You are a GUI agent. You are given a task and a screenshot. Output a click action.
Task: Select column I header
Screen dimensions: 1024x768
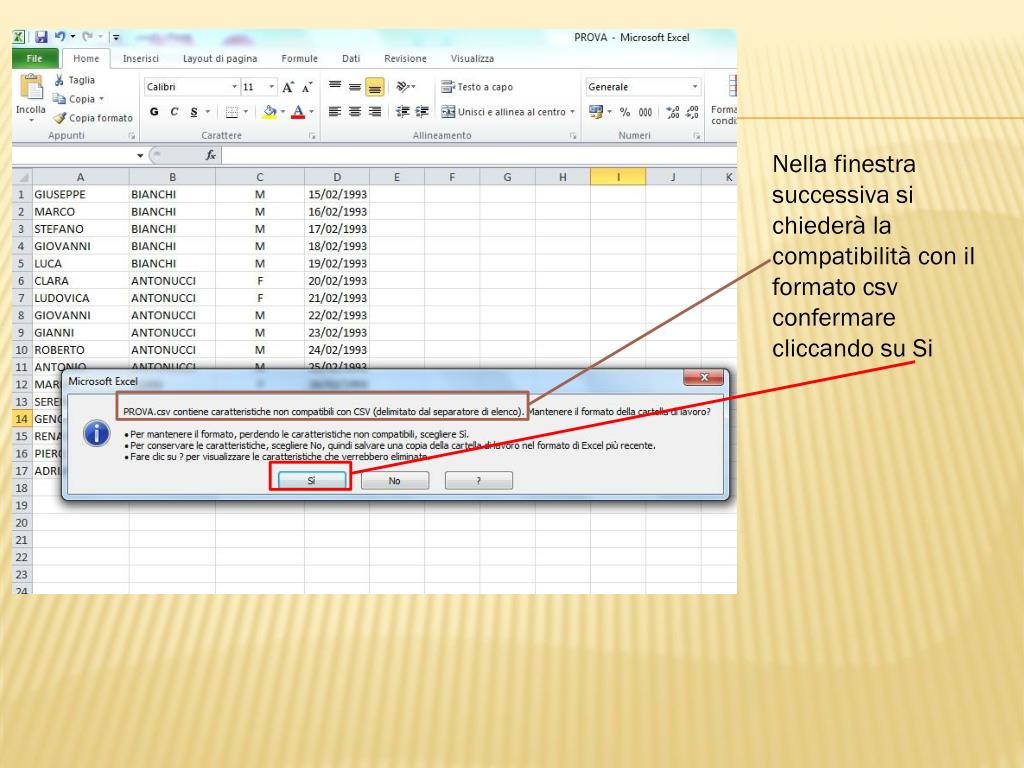point(618,177)
